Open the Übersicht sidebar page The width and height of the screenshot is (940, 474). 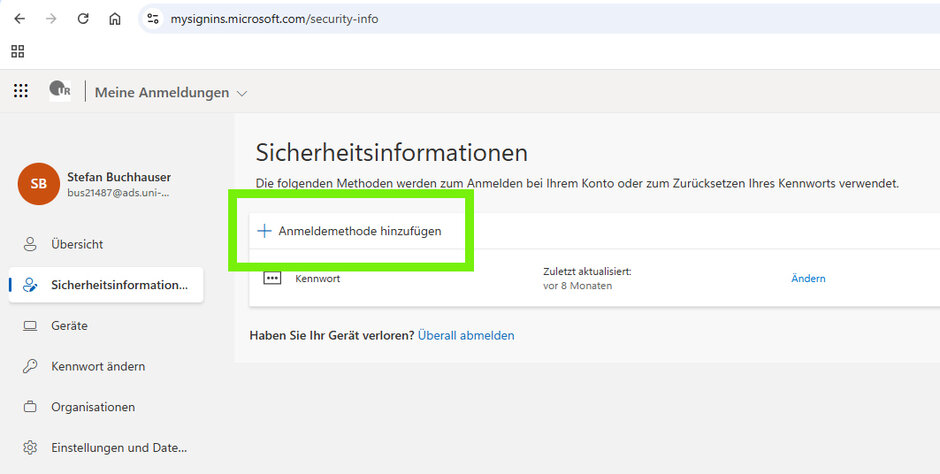coord(77,244)
